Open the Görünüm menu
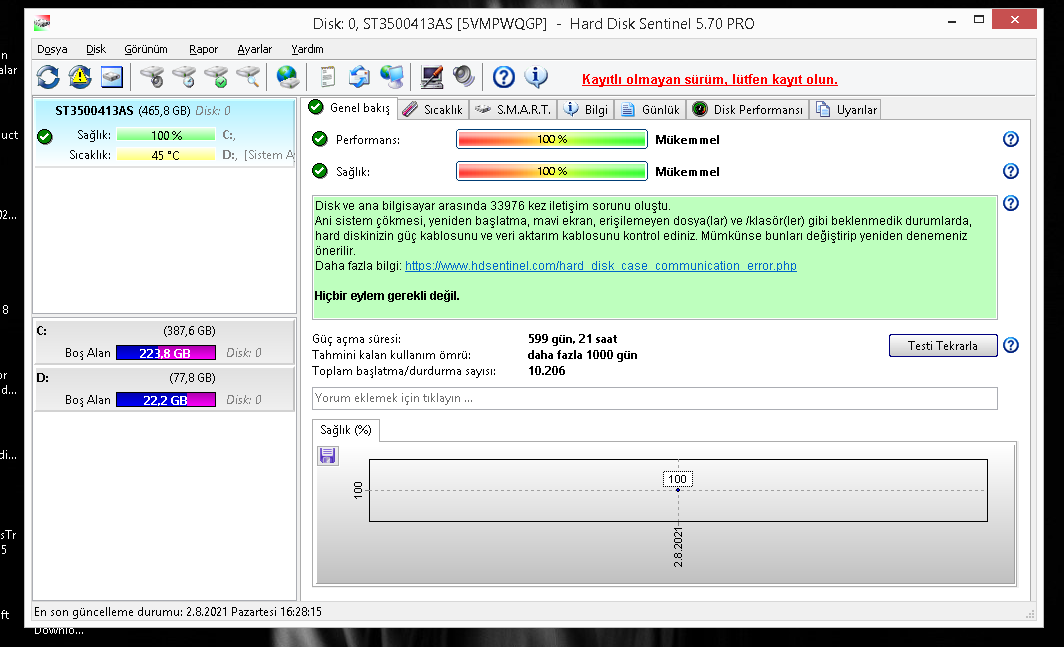Screen dimensions: 1064x647 point(146,49)
